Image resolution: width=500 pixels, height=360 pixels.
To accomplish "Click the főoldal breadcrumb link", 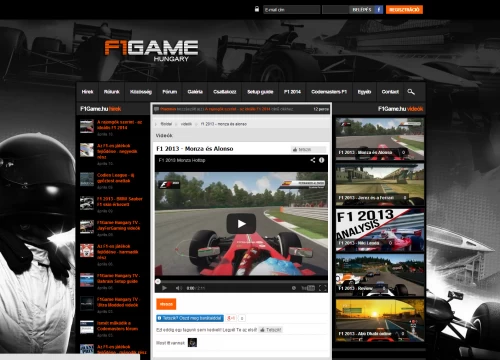I will [x=166, y=124].
